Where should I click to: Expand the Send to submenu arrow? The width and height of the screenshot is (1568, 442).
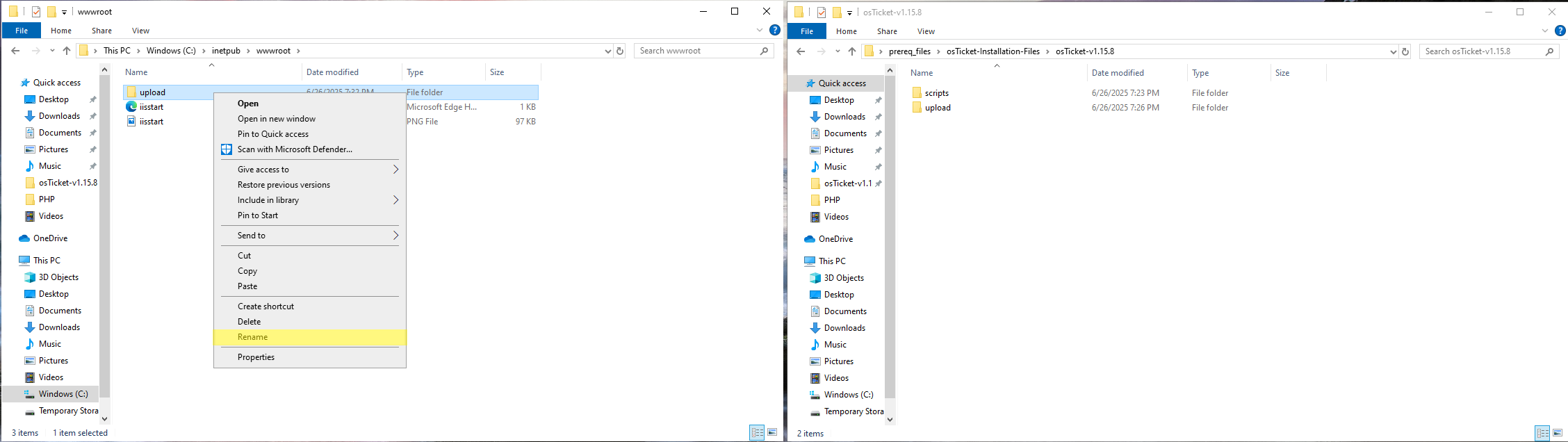tap(396, 236)
